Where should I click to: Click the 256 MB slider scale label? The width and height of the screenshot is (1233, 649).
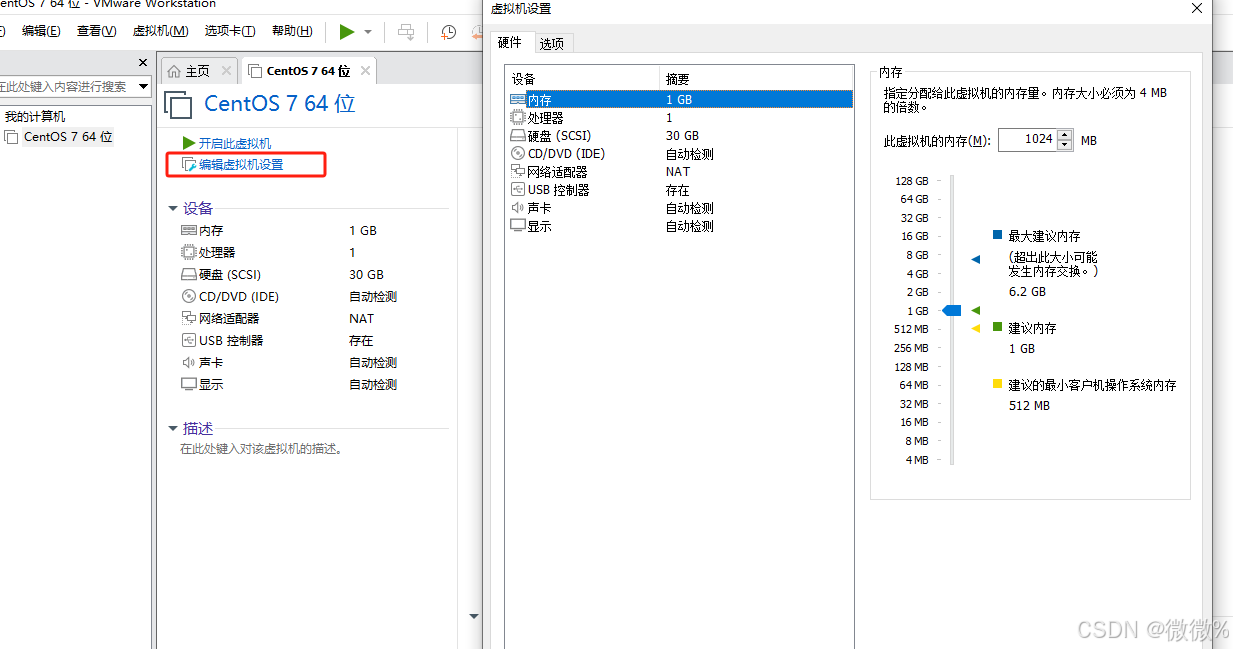tap(911, 348)
